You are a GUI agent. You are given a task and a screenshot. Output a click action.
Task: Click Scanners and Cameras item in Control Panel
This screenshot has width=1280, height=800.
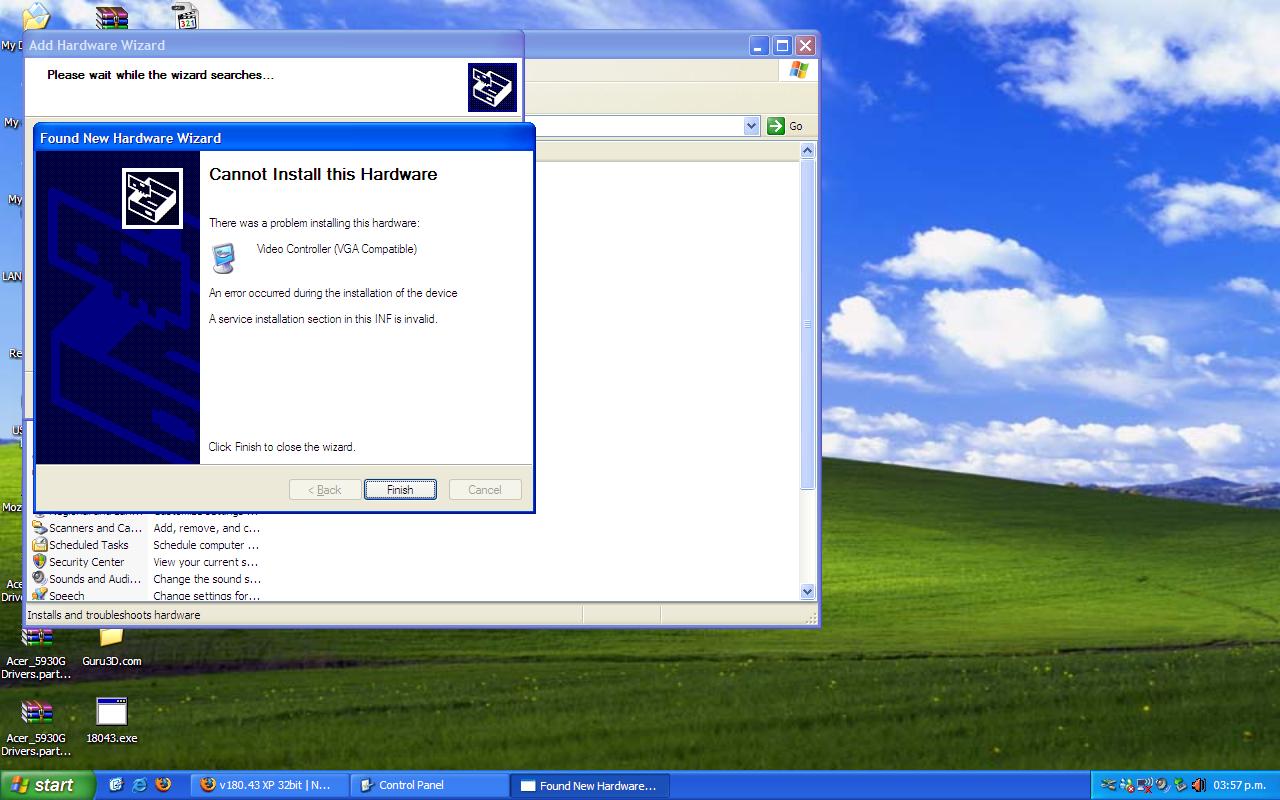(87, 527)
